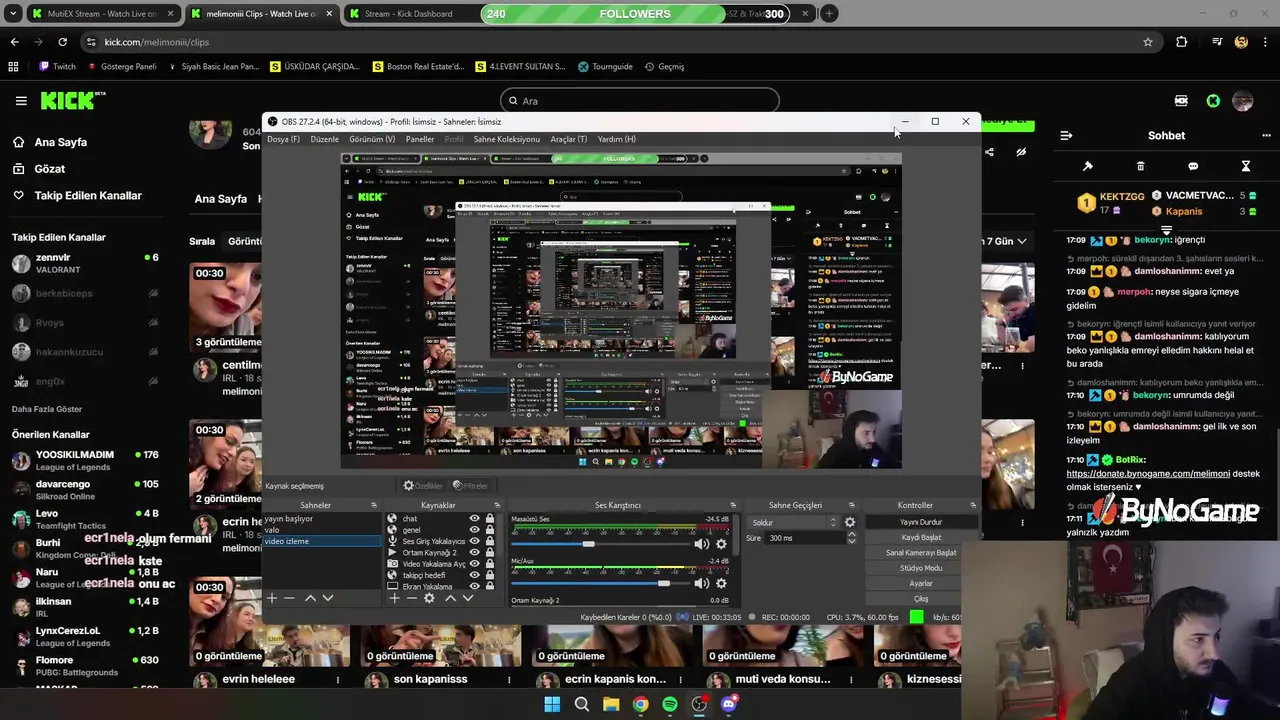The width and height of the screenshot is (1280, 720).
Task: Toggle visibility of the genel source
Action: click(475, 530)
